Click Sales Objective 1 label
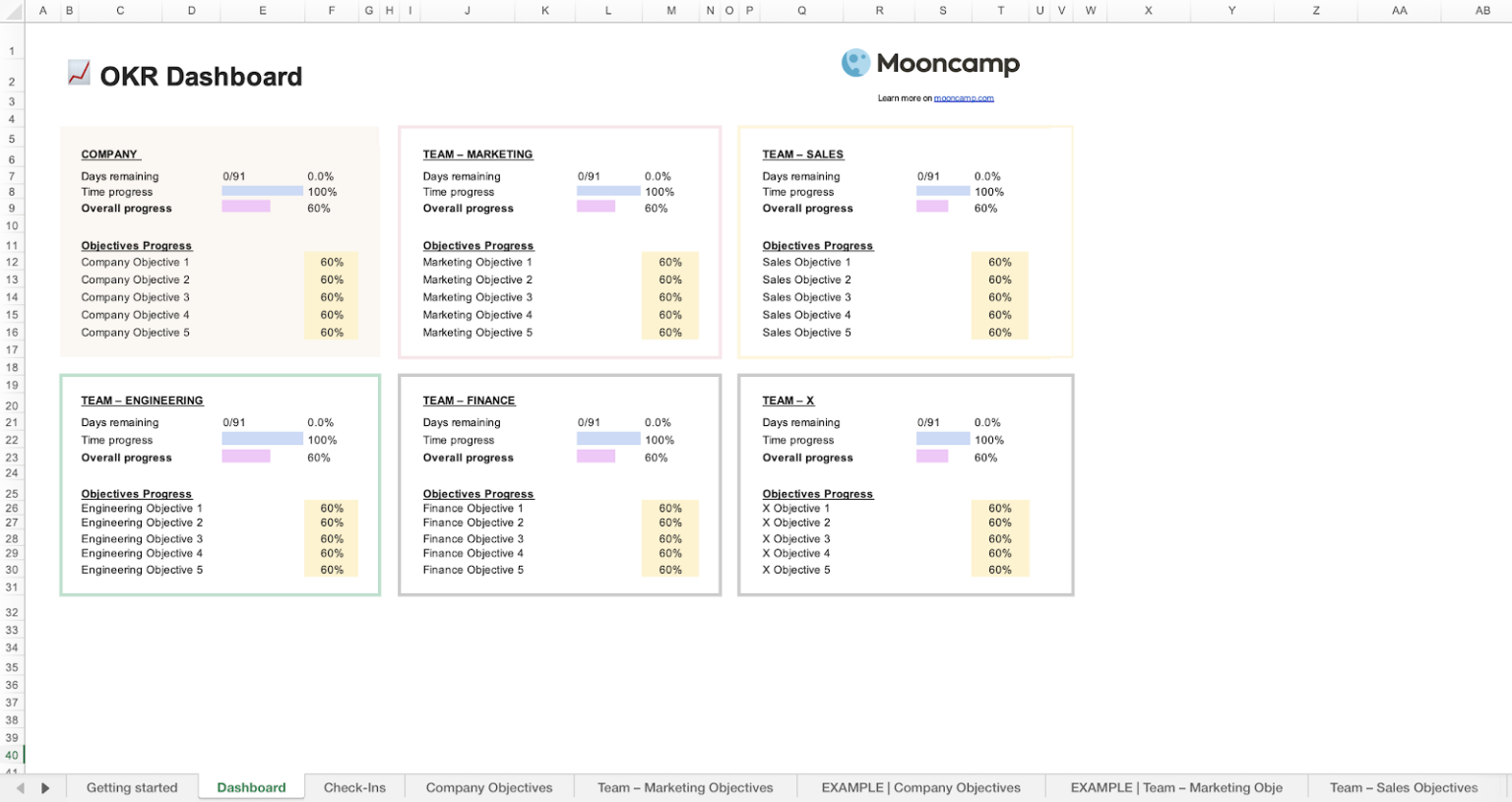Image resolution: width=1512 pixels, height=802 pixels. coord(806,263)
